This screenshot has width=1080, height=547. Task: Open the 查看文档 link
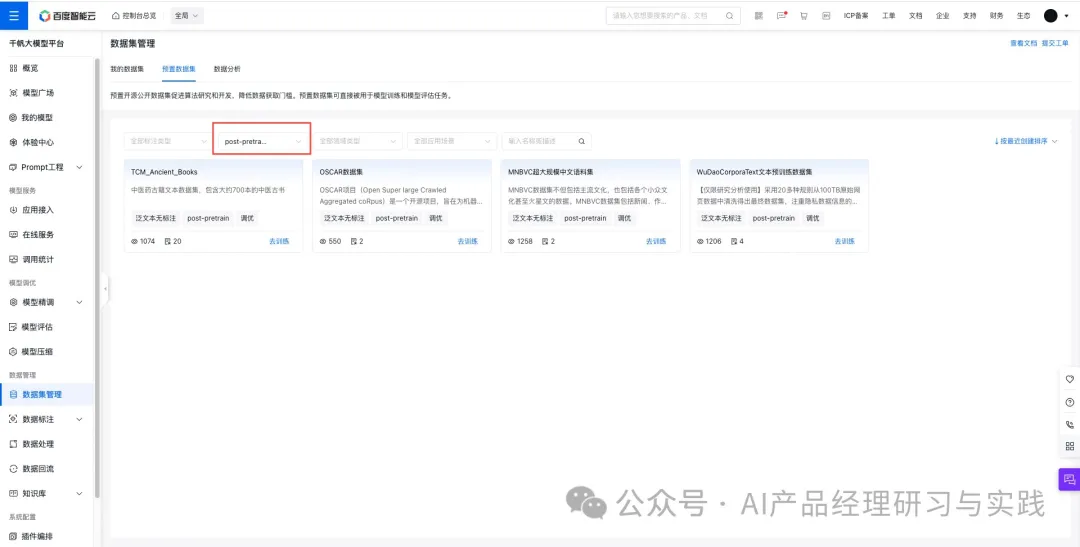click(x=1023, y=43)
